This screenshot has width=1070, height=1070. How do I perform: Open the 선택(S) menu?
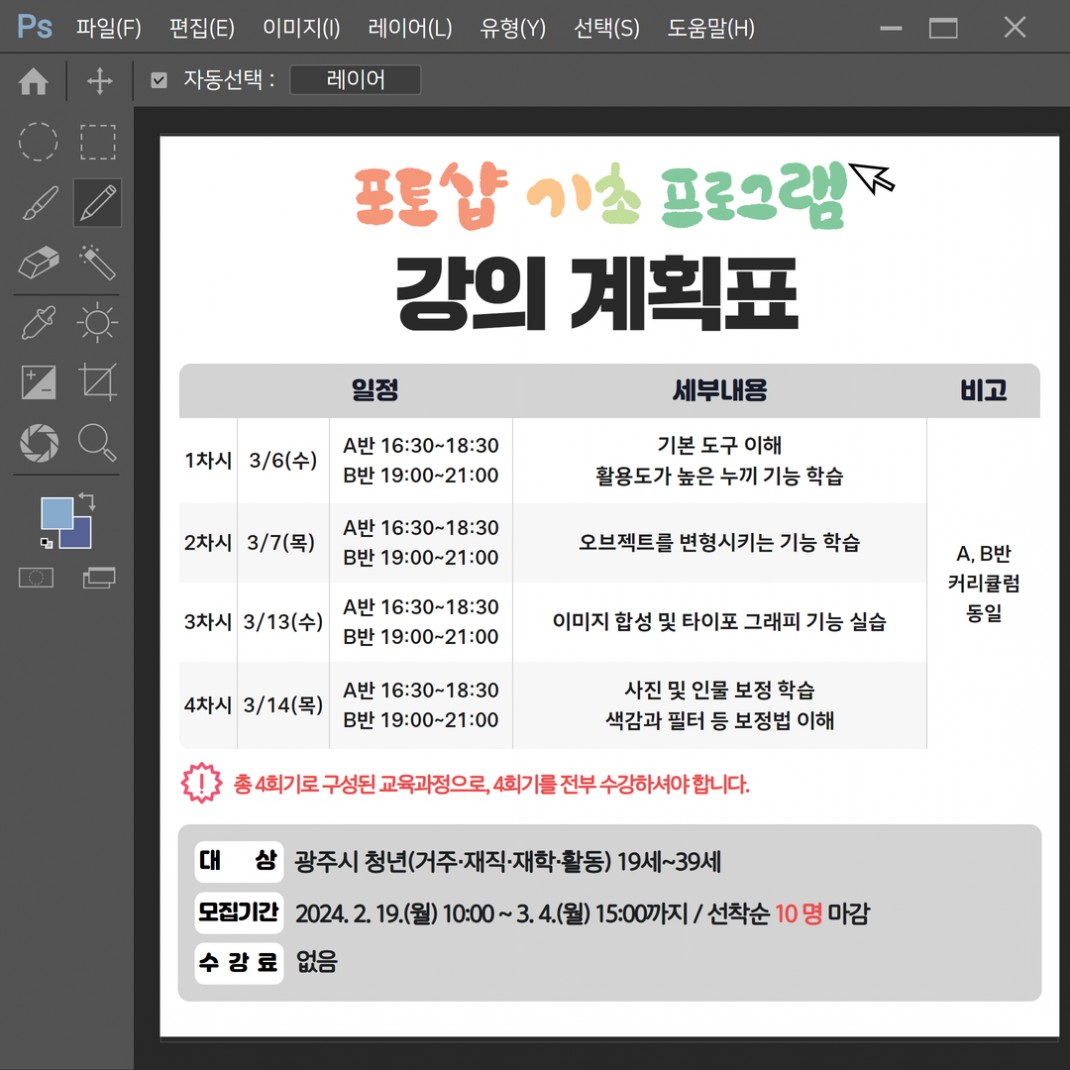pos(606,28)
